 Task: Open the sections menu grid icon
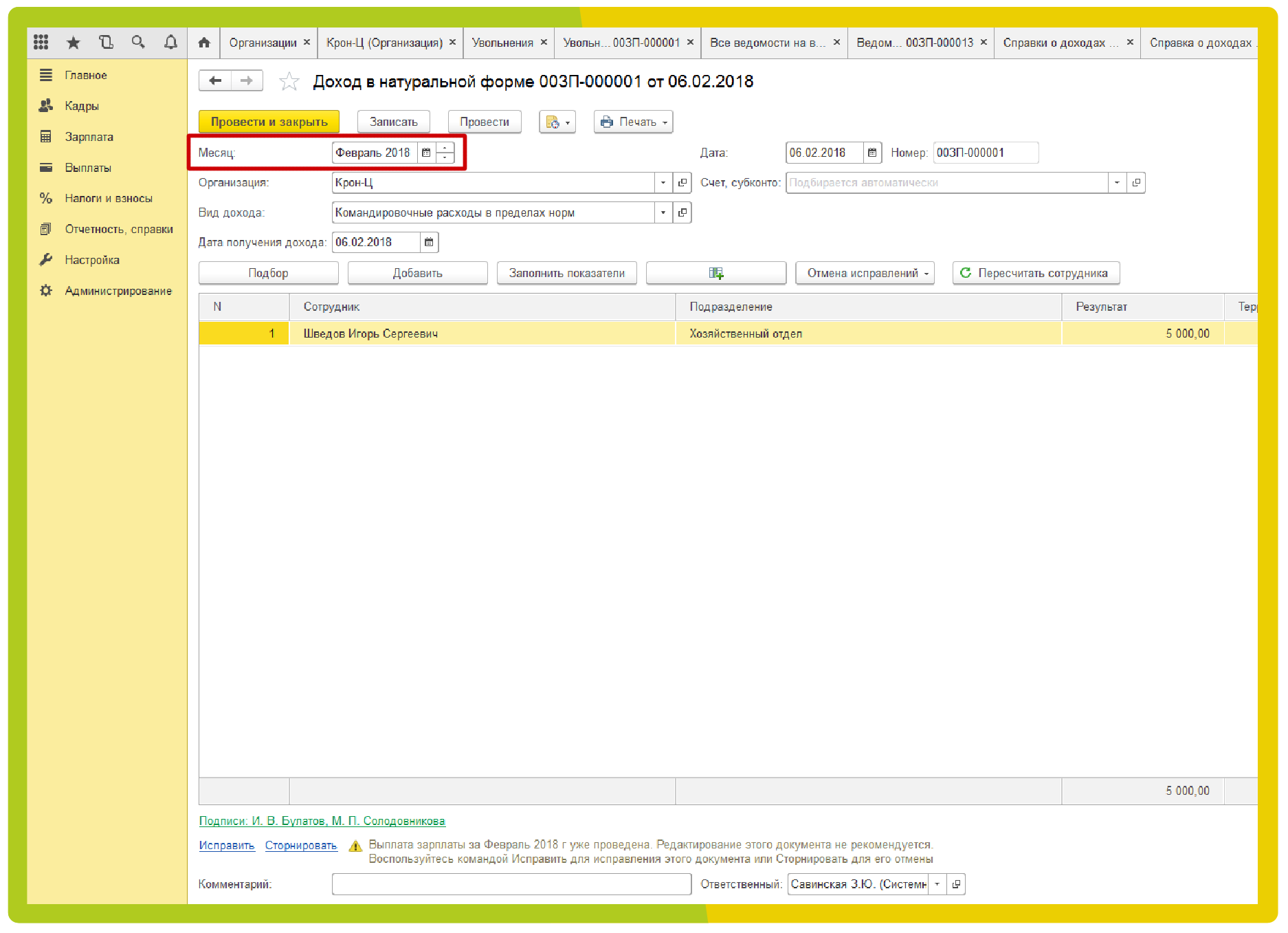(41, 43)
